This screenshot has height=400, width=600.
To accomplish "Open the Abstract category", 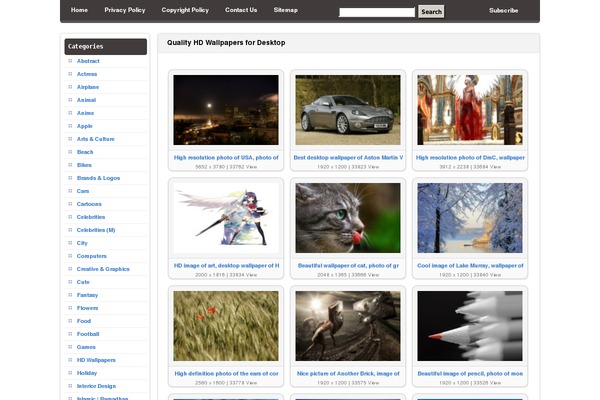I will pos(88,61).
